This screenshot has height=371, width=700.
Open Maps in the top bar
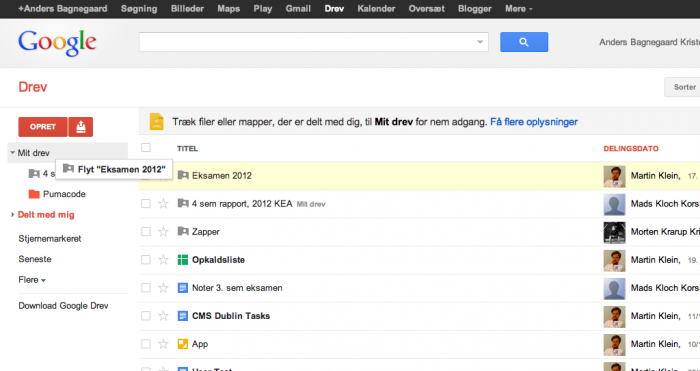229,8
